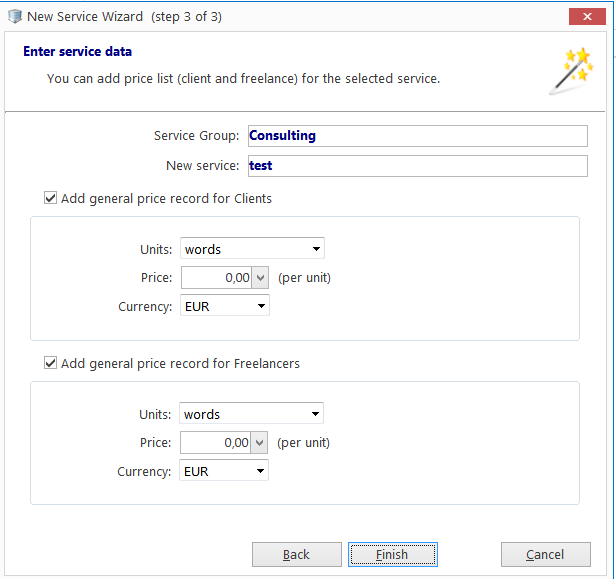This screenshot has width=616, height=579.
Task: Click the Service Group field showing Consulting
Action: point(418,136)
